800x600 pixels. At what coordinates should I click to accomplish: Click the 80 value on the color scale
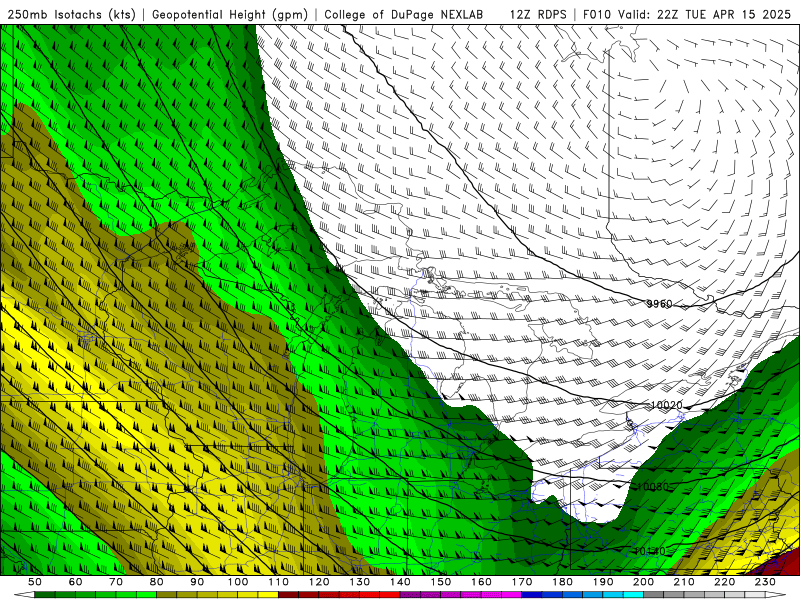157,582
